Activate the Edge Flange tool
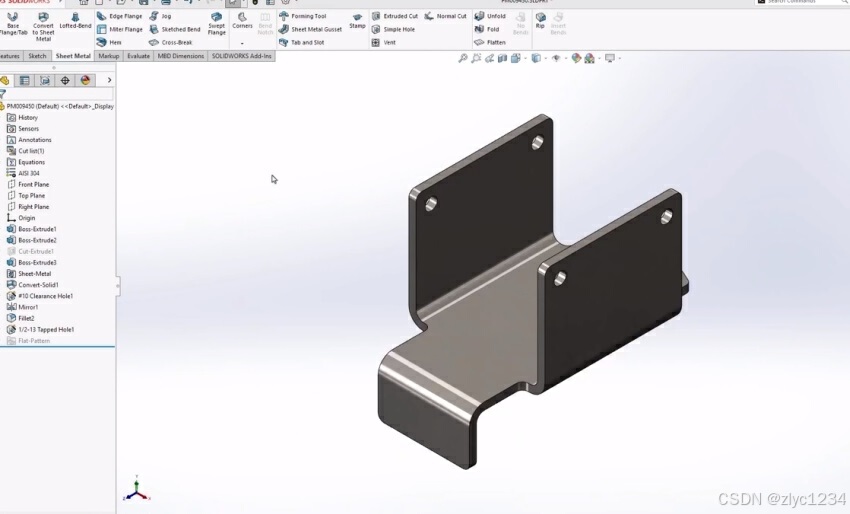The width and height of the screenshot is (850, 514). pyautogui.click(x=119, y=16)
